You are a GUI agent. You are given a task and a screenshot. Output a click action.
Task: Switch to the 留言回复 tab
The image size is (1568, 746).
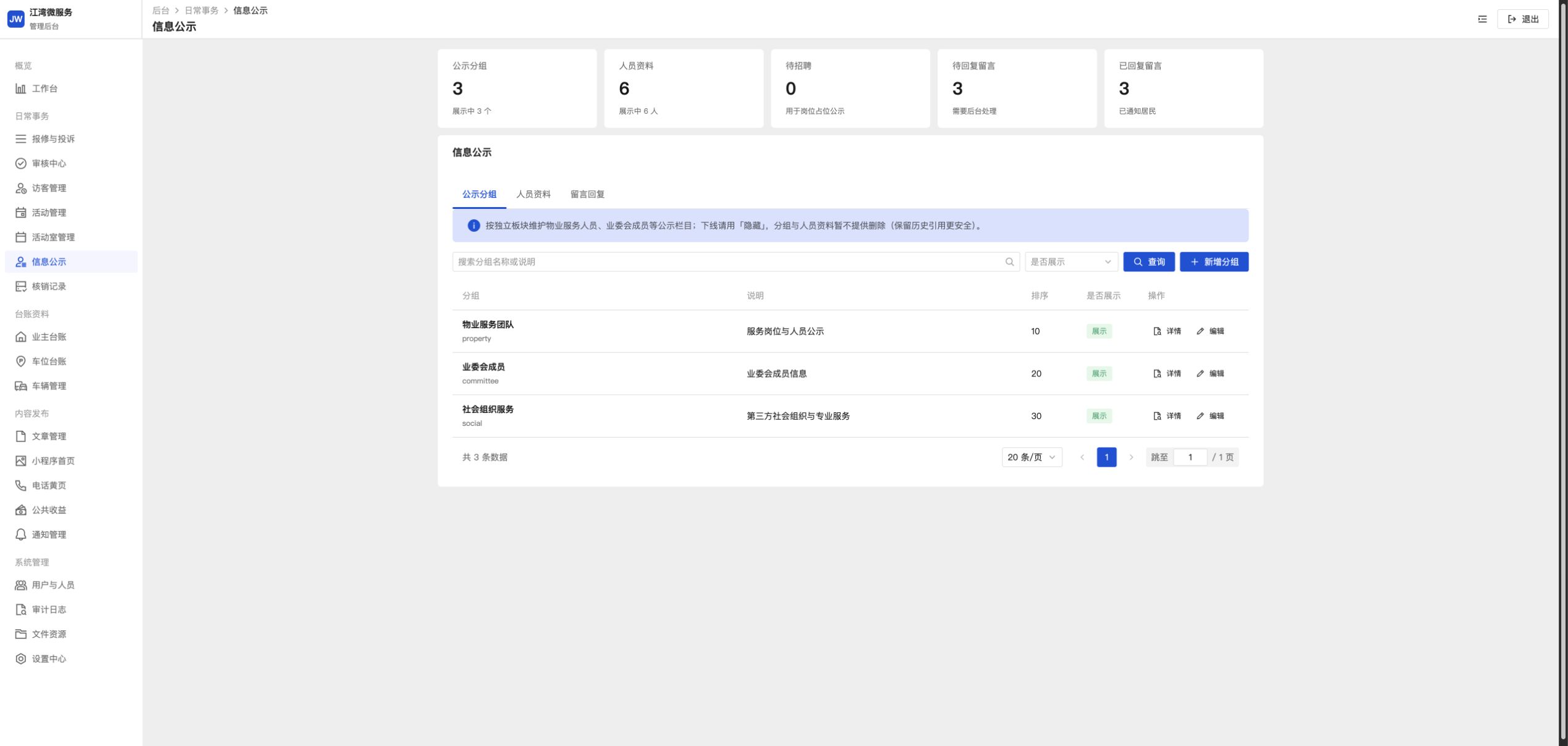pyautogui.click(x=587, y=194)
